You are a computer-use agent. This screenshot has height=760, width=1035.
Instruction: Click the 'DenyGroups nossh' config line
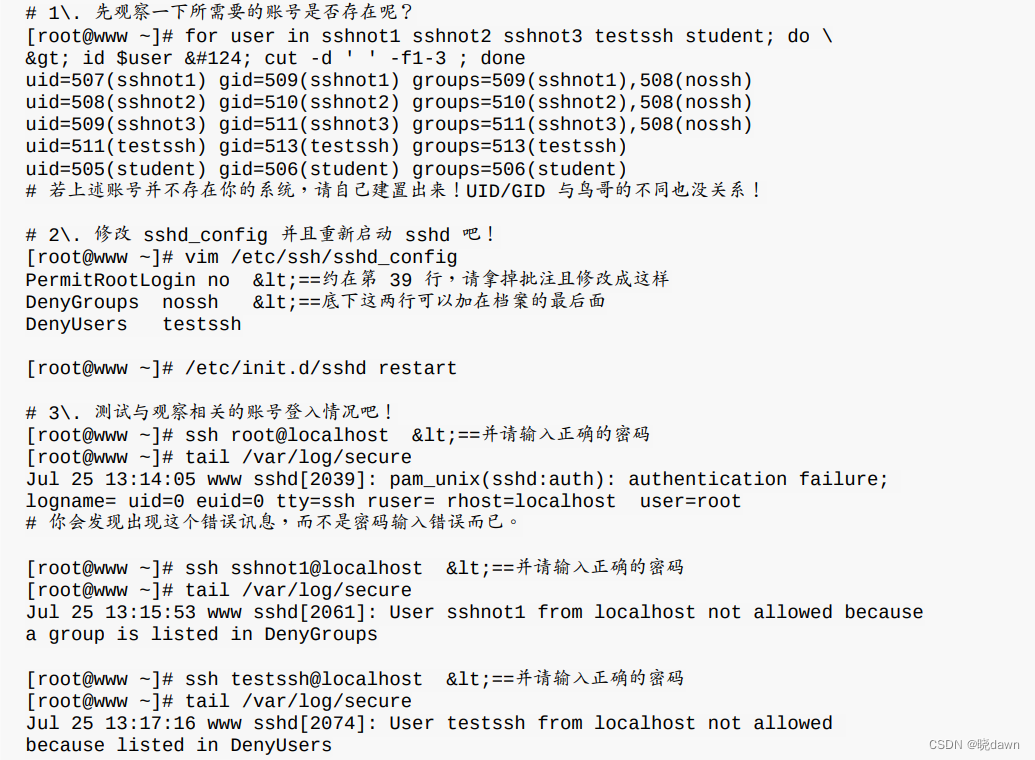click(x=122, y=302)
